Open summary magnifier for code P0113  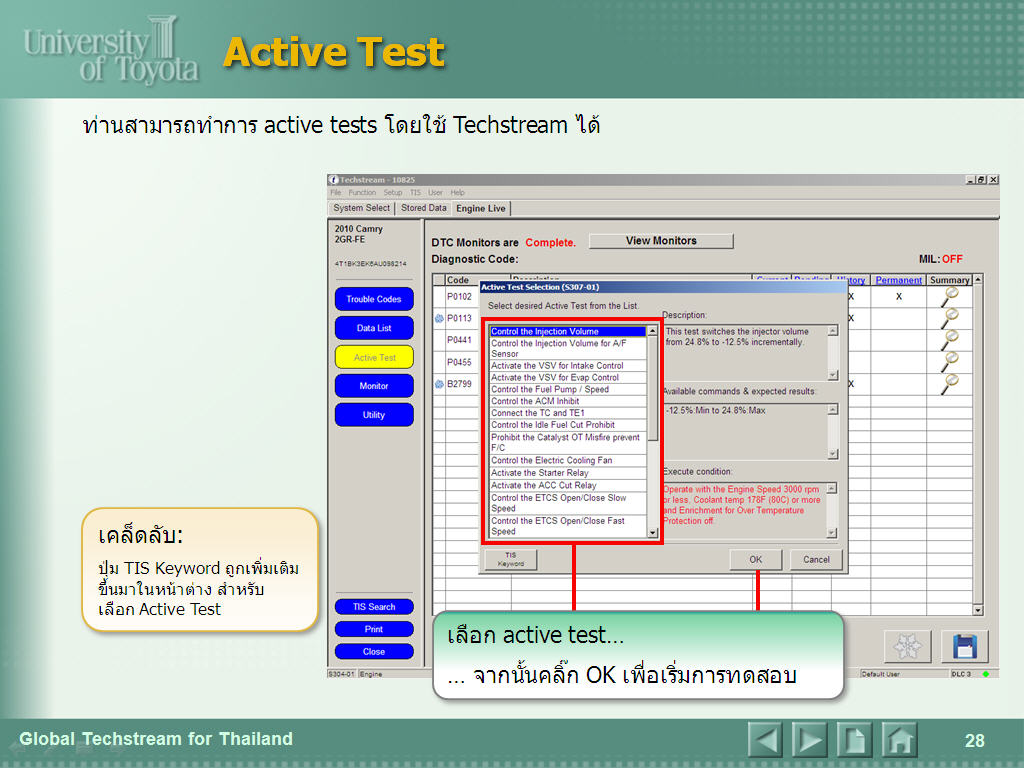[950, 318]
